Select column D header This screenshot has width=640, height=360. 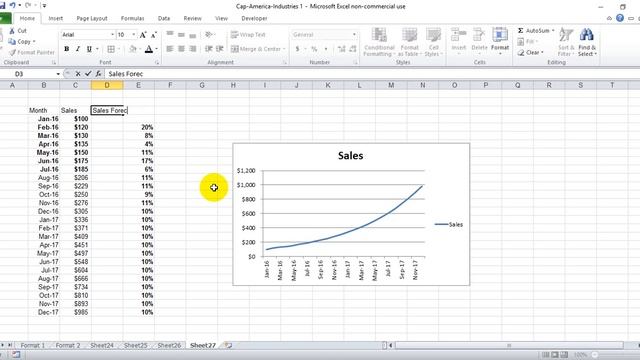[107, 85]
